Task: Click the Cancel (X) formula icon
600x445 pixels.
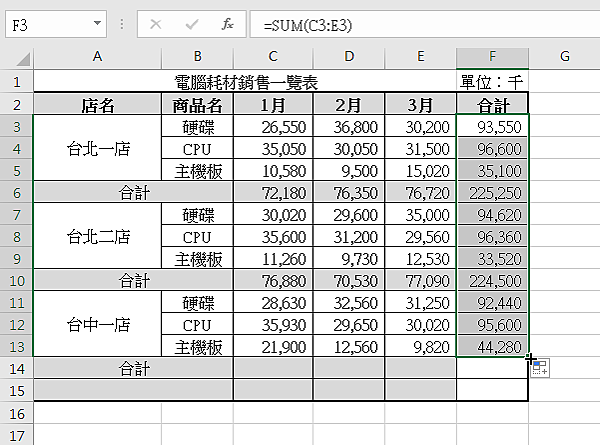Action: tap(155, 24)
